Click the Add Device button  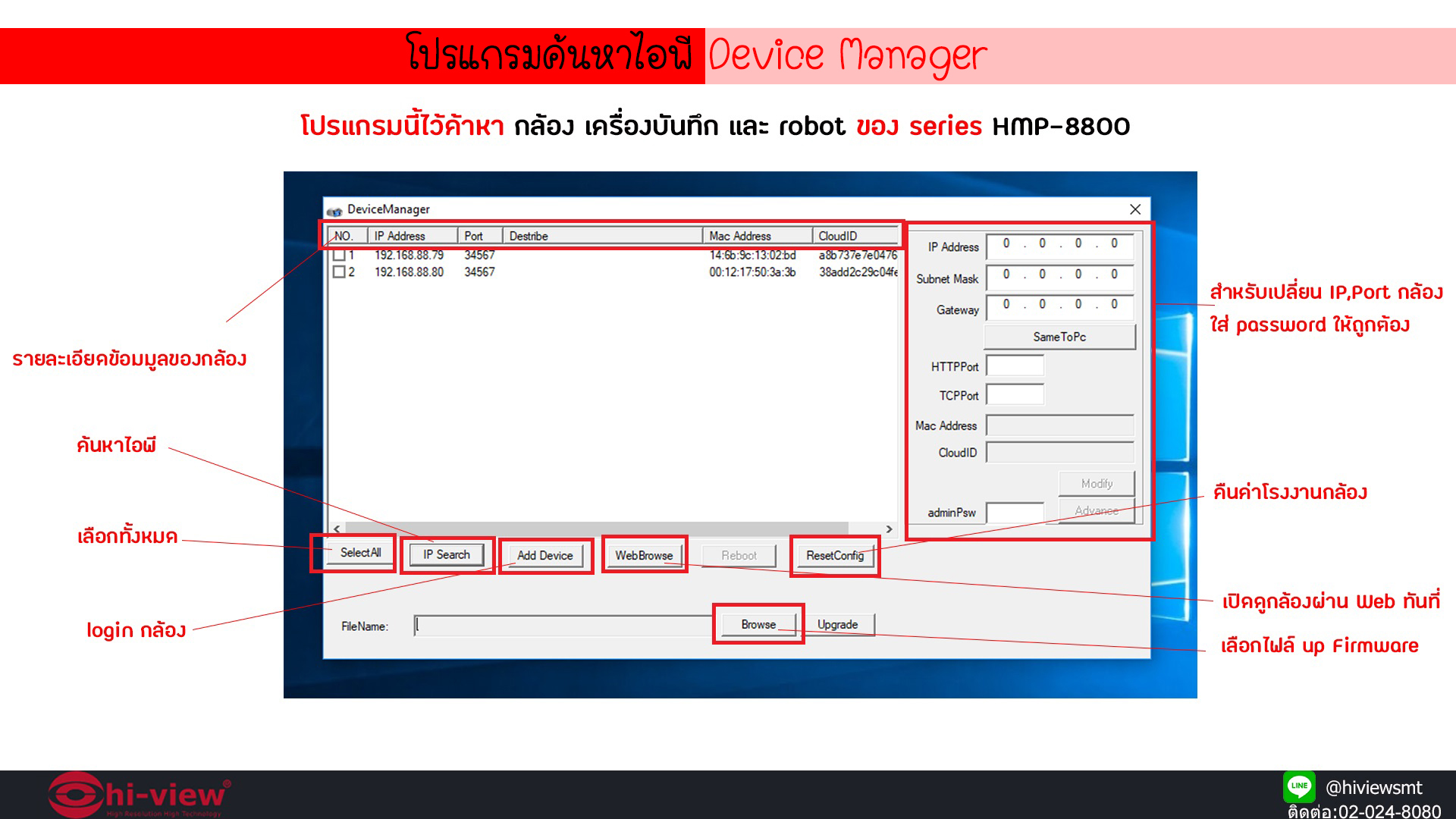tap(544, 556)
